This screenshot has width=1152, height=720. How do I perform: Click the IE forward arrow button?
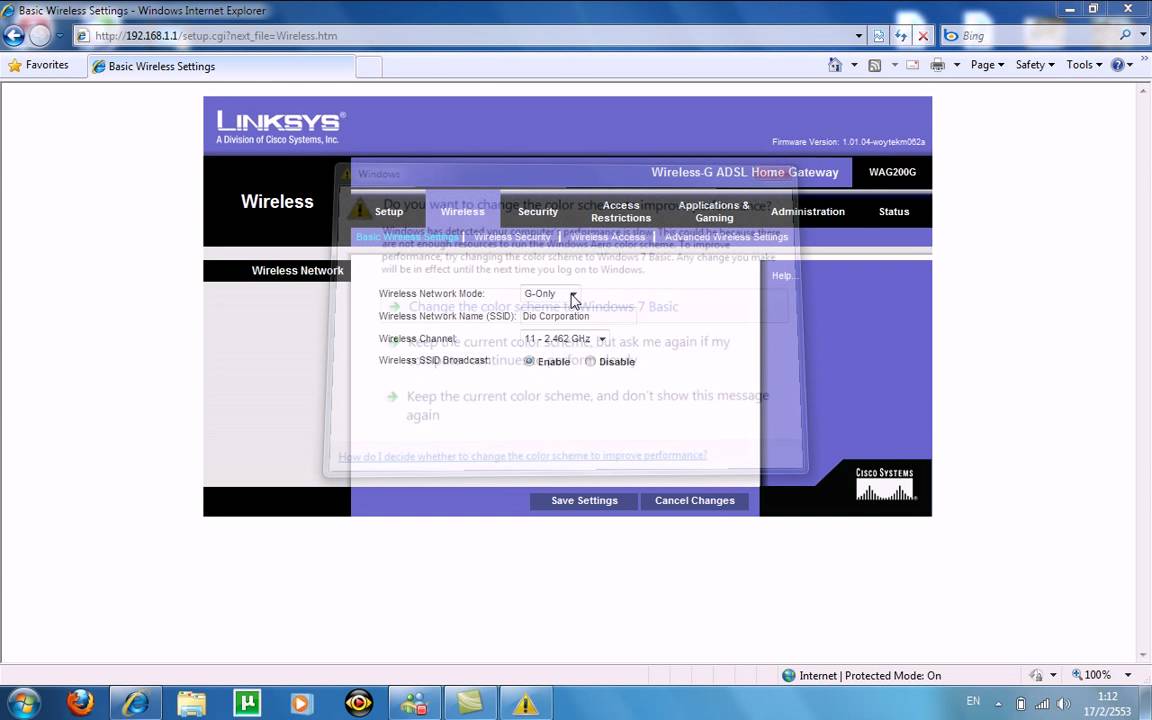[40, 35]
